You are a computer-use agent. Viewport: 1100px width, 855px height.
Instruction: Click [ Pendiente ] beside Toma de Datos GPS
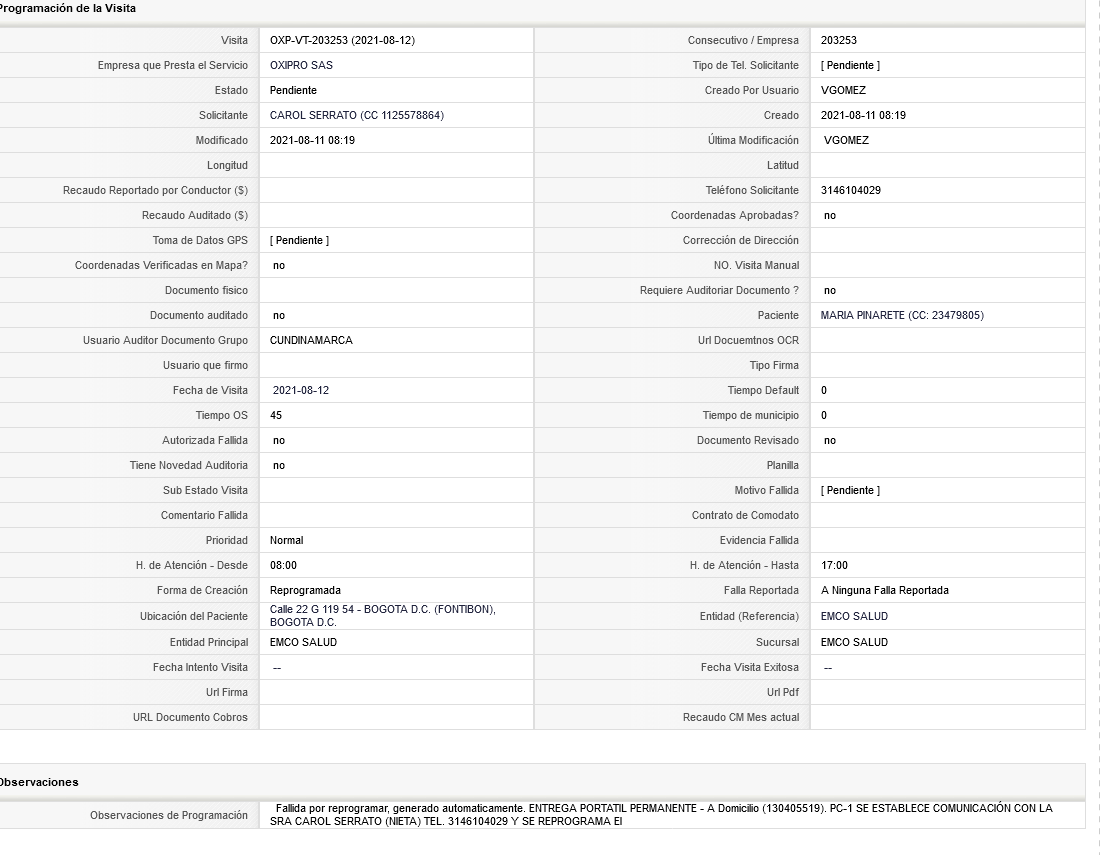(300, 241)
